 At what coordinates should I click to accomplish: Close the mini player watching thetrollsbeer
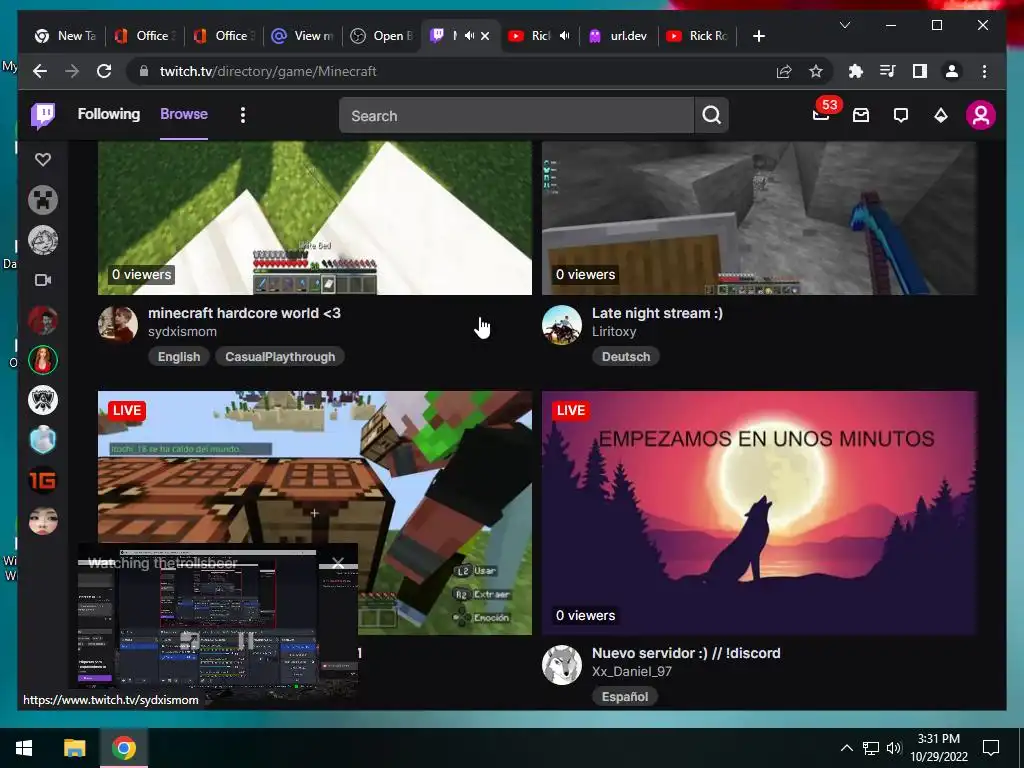[338, 562]
